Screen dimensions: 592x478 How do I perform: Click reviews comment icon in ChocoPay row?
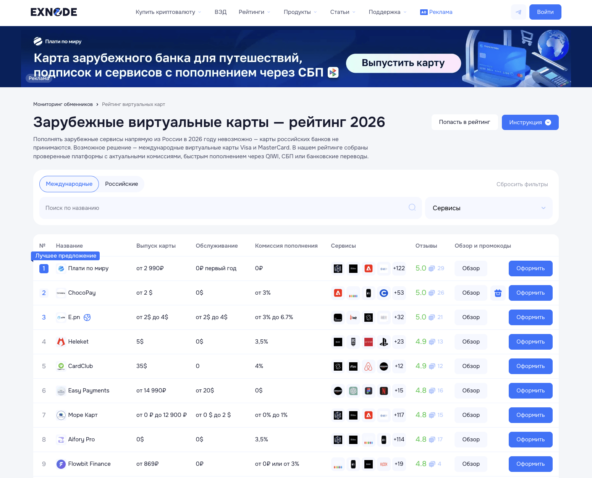[x=432, y=293]
